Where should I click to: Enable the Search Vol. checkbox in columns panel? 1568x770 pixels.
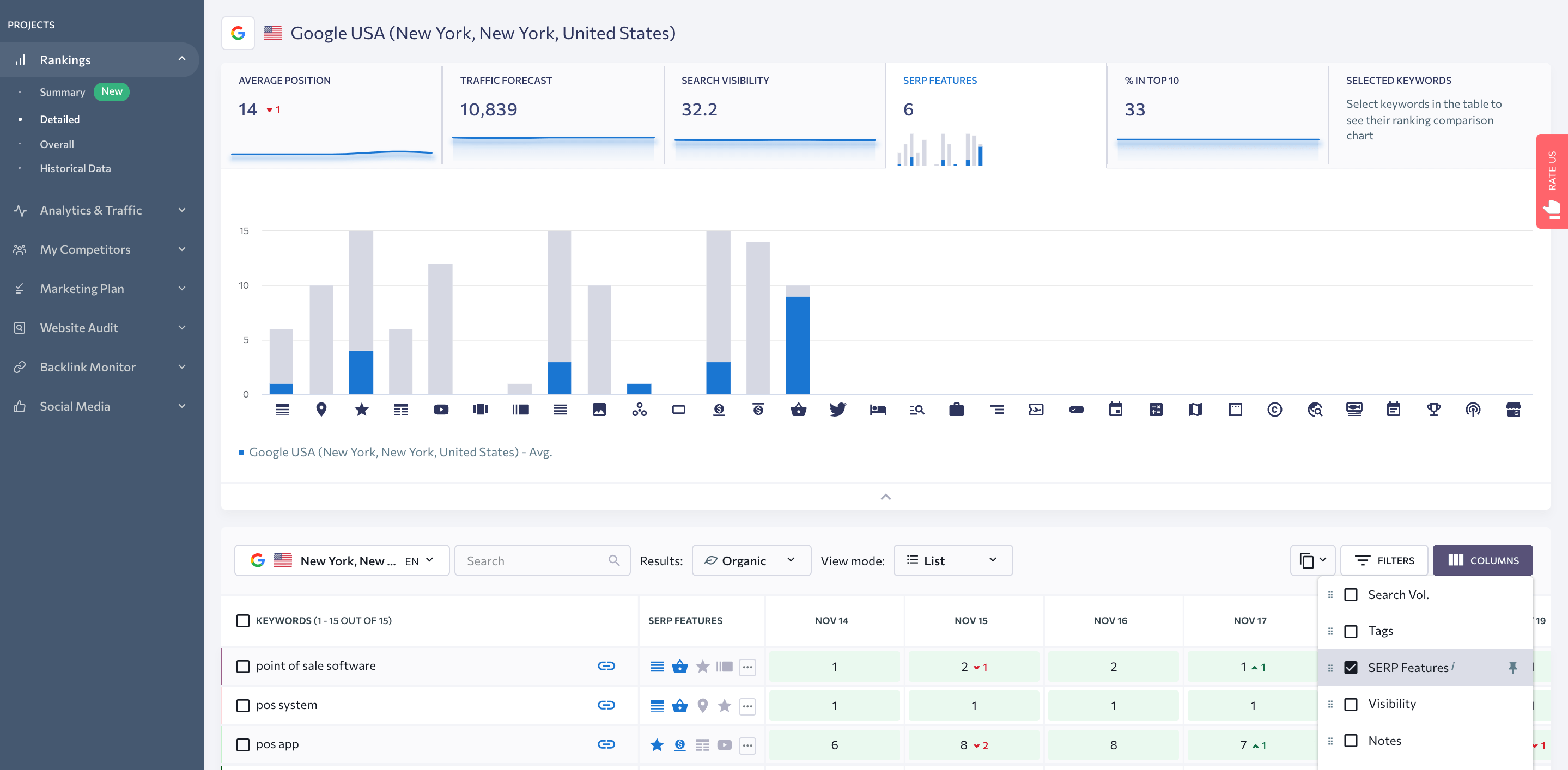coord(1350,594)
